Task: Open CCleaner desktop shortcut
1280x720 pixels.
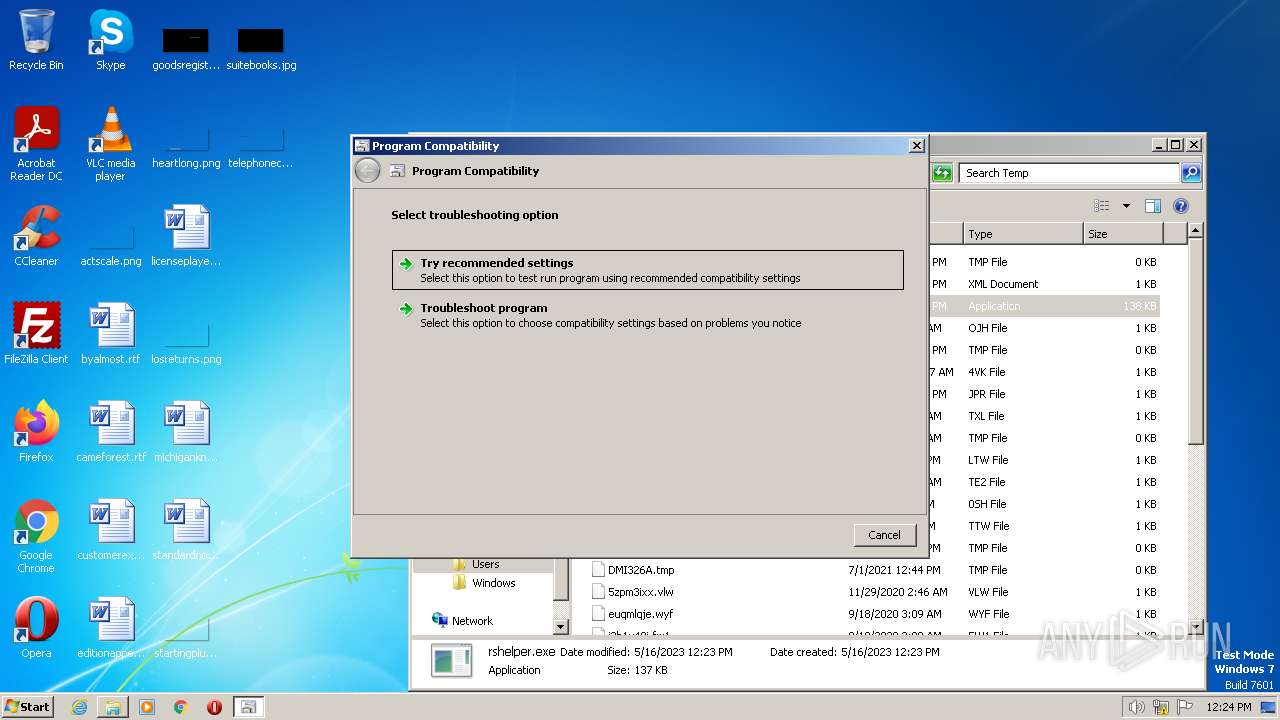Action: tap(36, 236)
